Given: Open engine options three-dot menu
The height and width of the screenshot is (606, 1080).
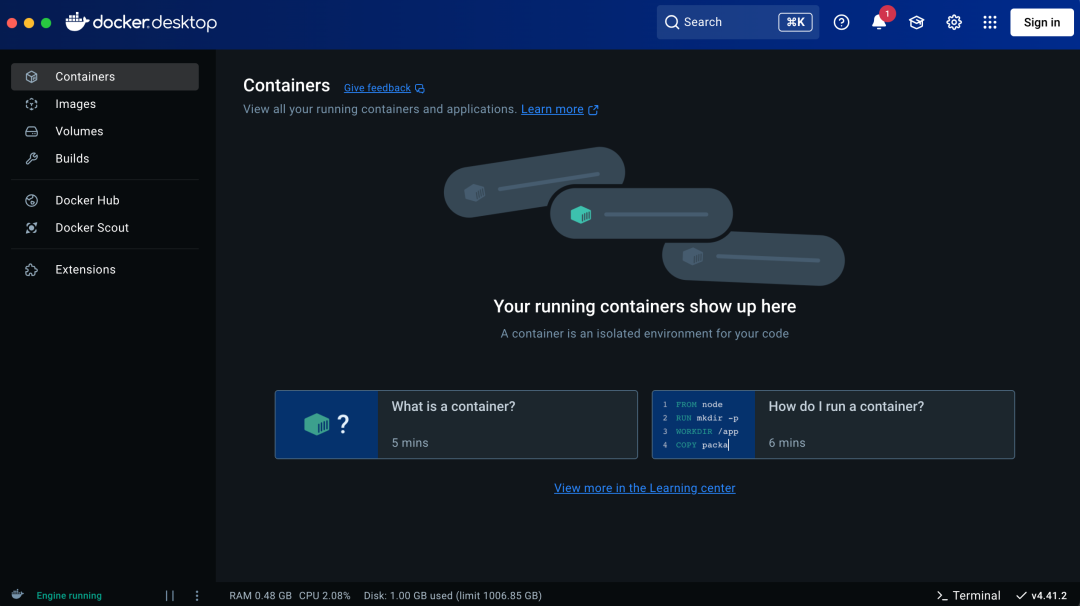Looking at the screenshot, I should click(197, 596).
